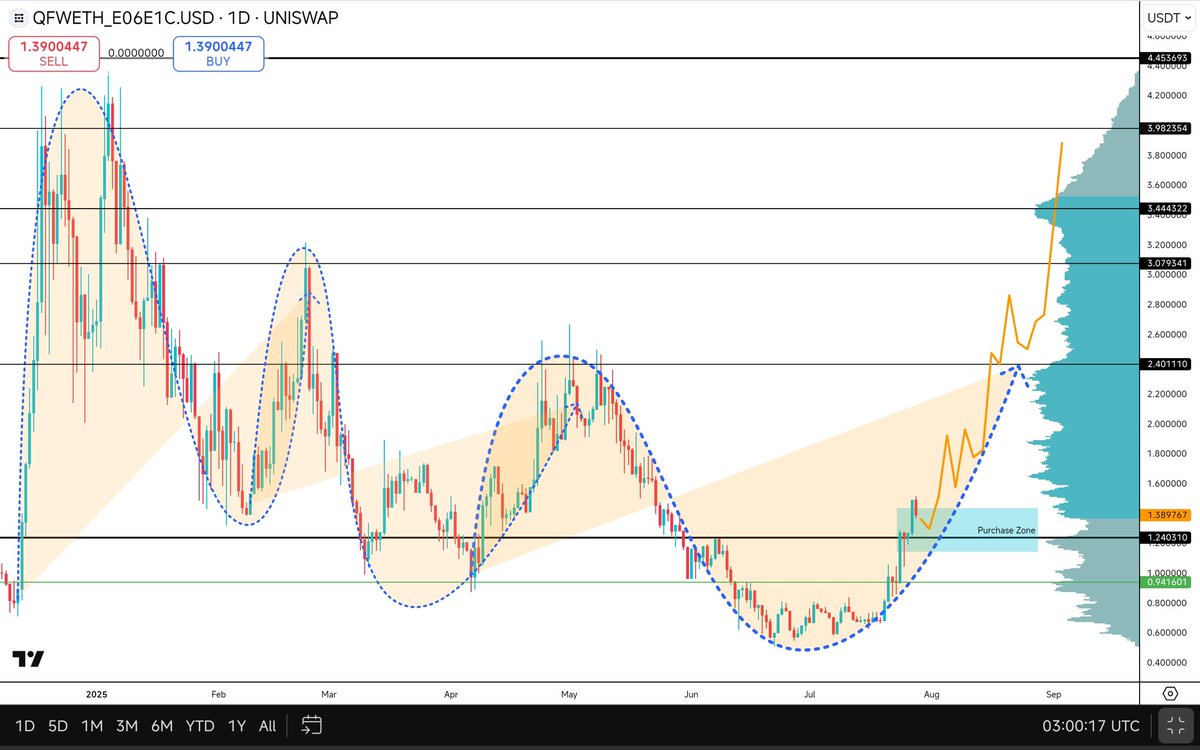Screen dimensions: 1200x750
Task: Click the 4.200000 price scale value
Action: pos(1168,96)
